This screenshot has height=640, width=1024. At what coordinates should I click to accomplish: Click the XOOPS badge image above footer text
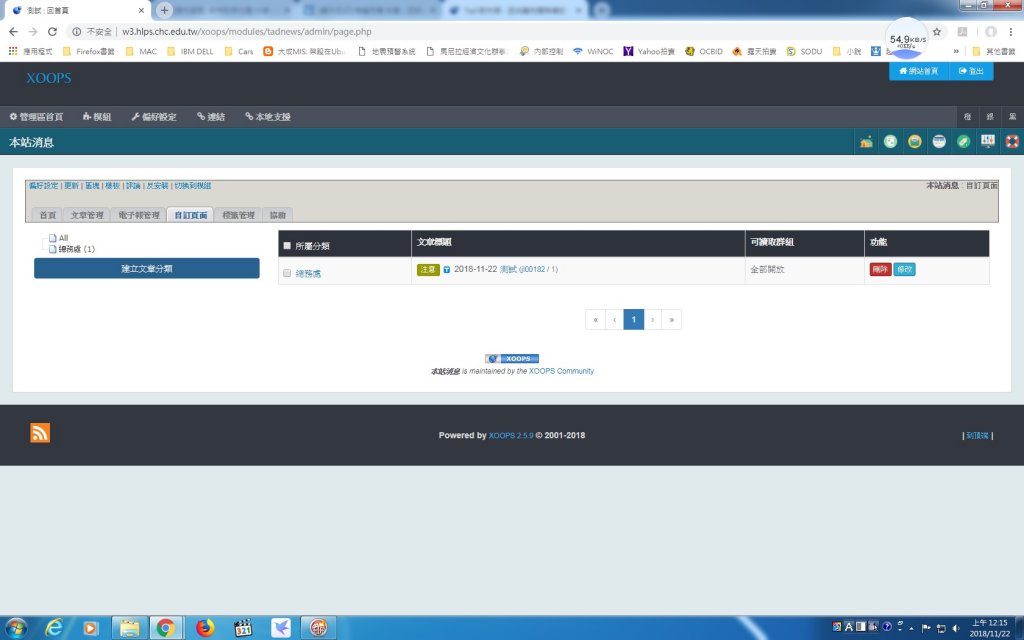tap(512, 358)
